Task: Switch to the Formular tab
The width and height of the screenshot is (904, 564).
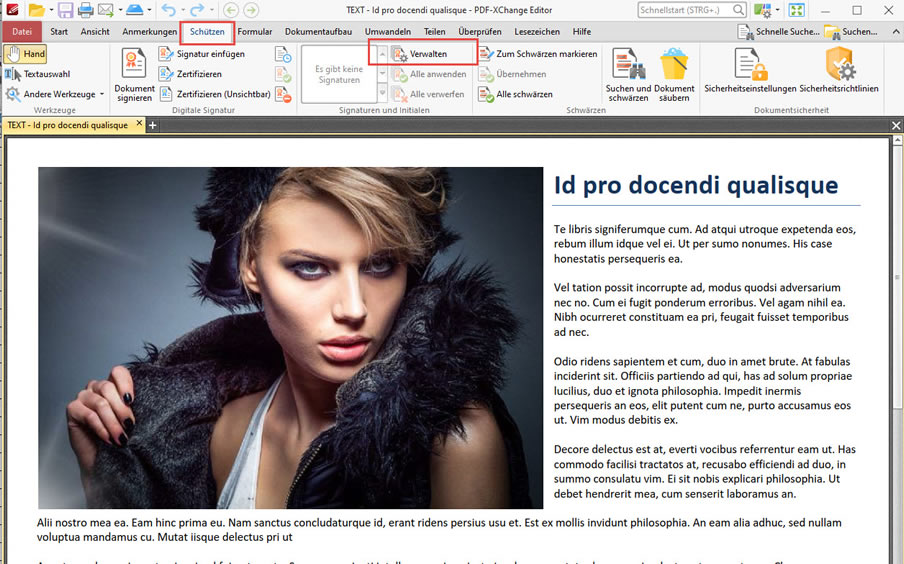Action: point(255,32)
